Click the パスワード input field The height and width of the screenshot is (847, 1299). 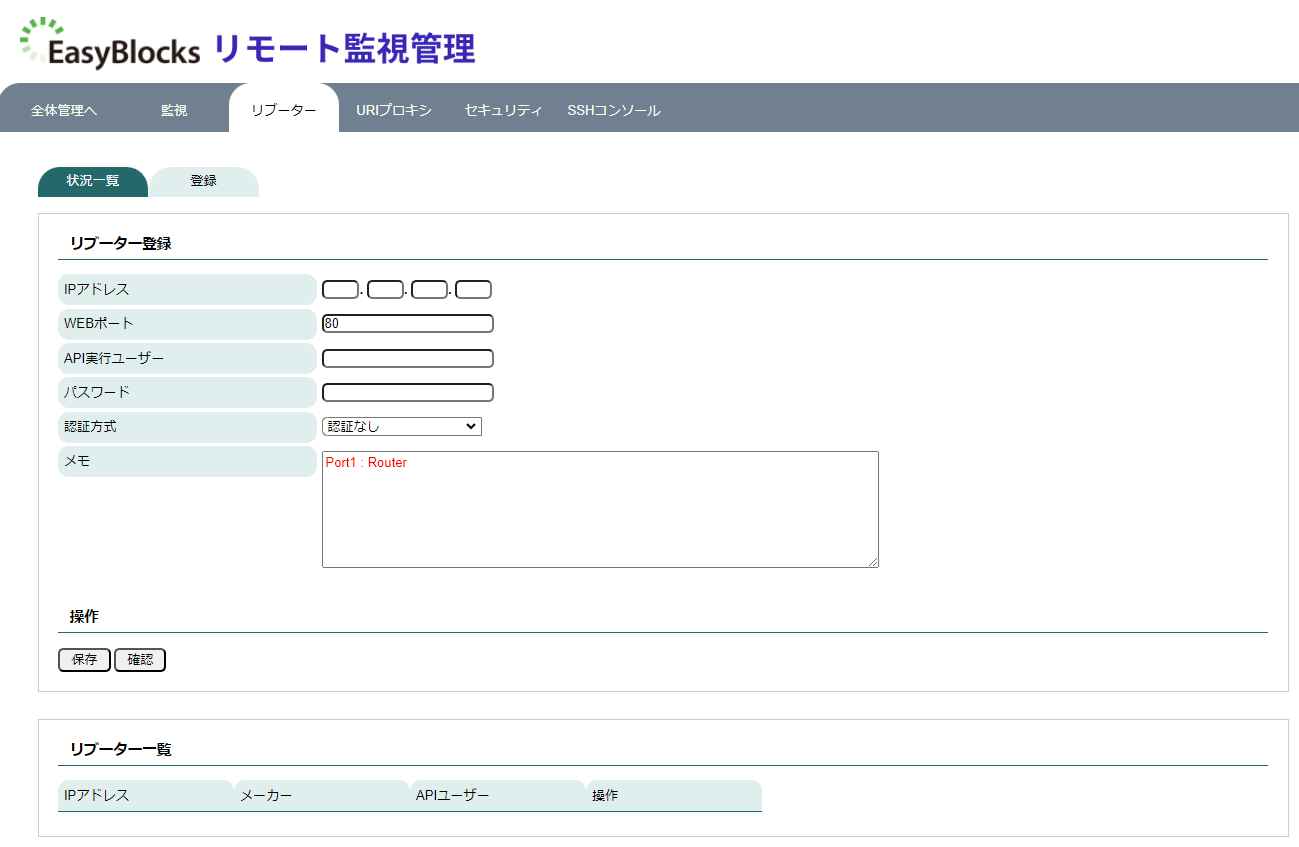(x=408, y=393)
